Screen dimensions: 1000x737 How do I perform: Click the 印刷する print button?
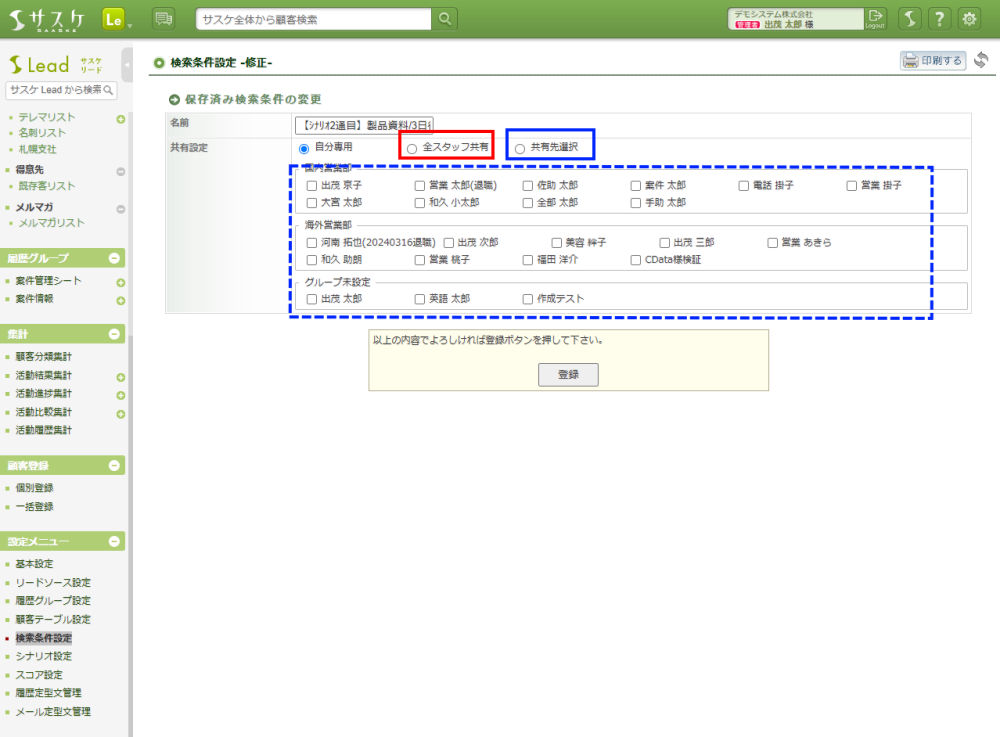[933, 61]
